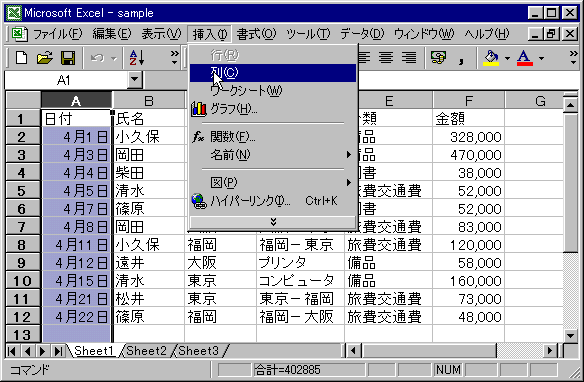The width and height of the screenshot is (584, 382).
Task: Click the vertical scrollbar down arrow
Action: pyautogui.click(x=570, y=335)
